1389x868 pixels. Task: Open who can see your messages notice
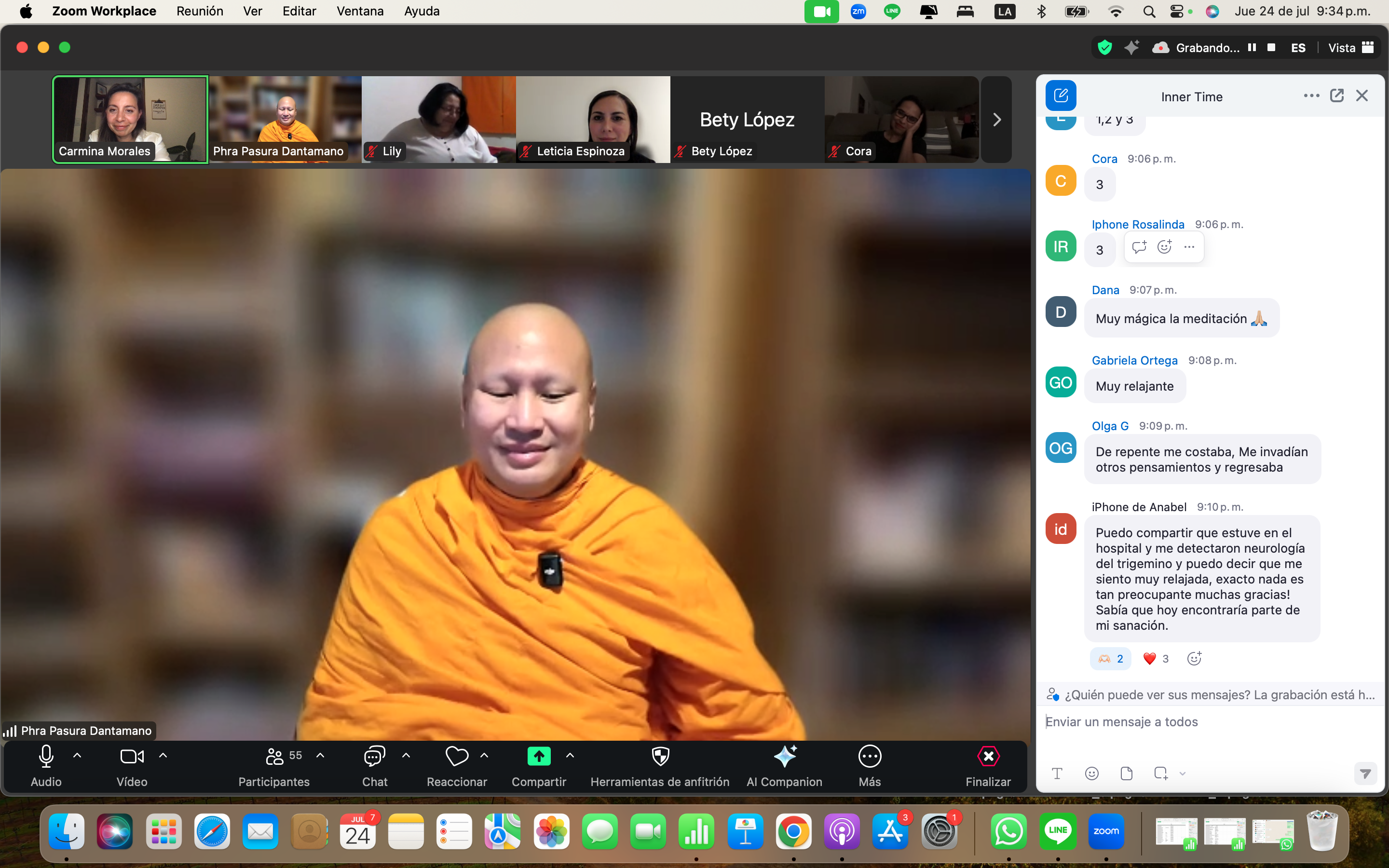pos(1211,694)
